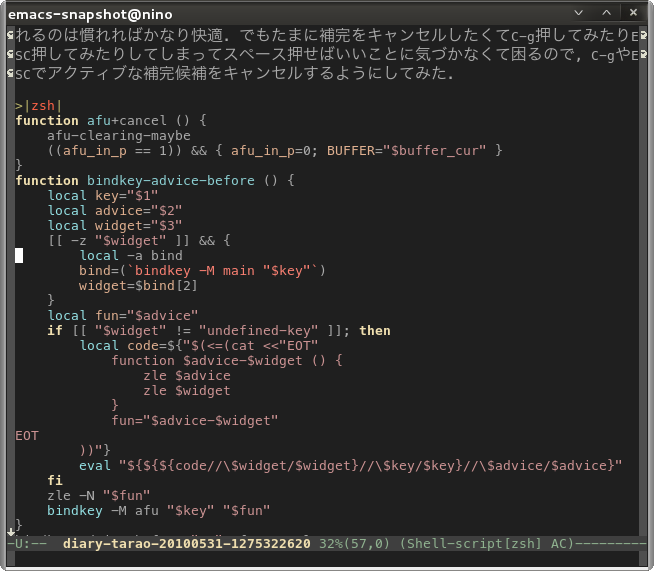Click the zle -N "$fun" line

98,496
